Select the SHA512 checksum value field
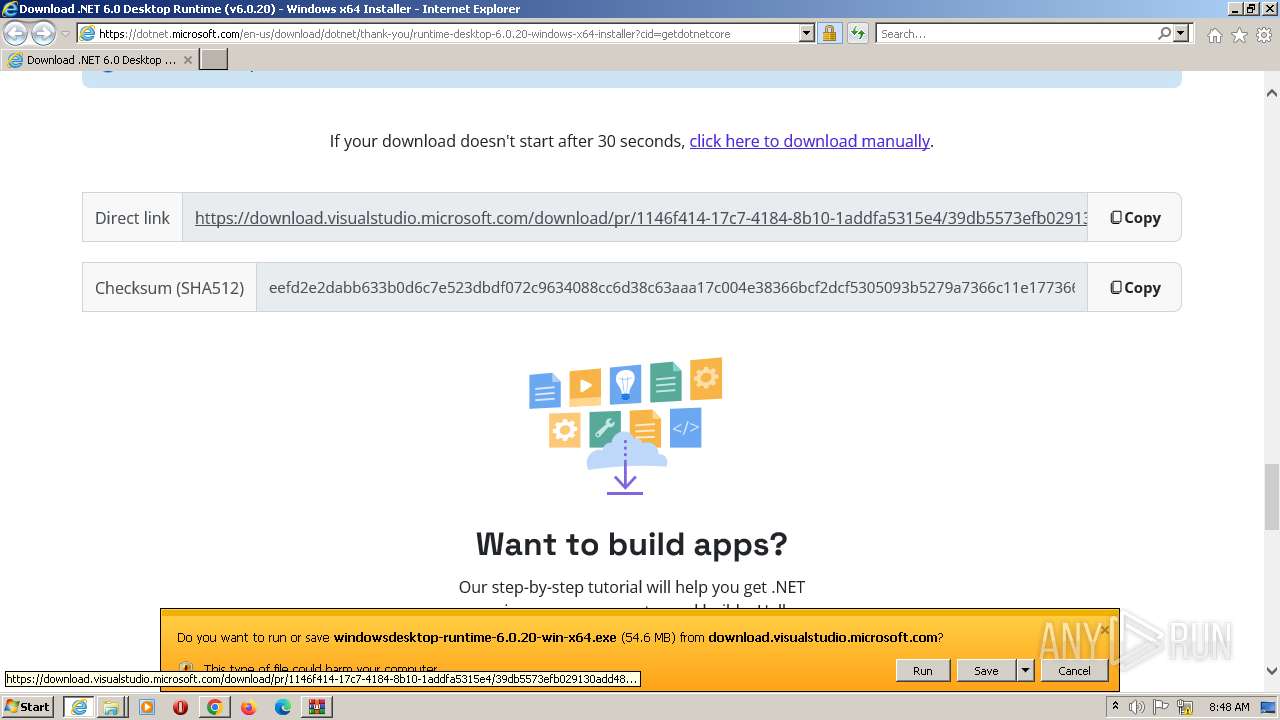1280x720 pixels. [672, 288]
